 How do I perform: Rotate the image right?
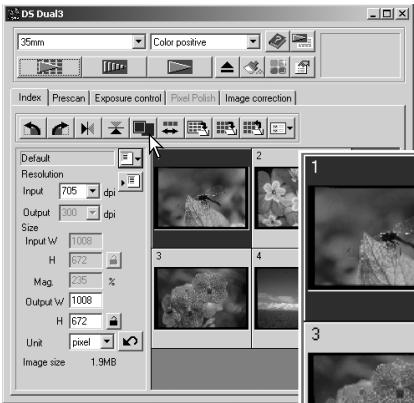pos(60,128)
